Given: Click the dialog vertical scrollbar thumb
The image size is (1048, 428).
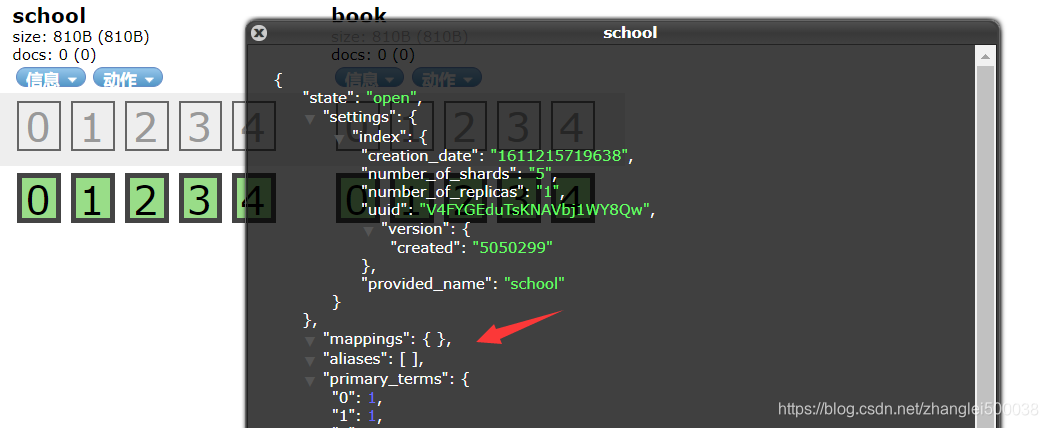Looking at the screenshot, I should (x=985, y=247).
